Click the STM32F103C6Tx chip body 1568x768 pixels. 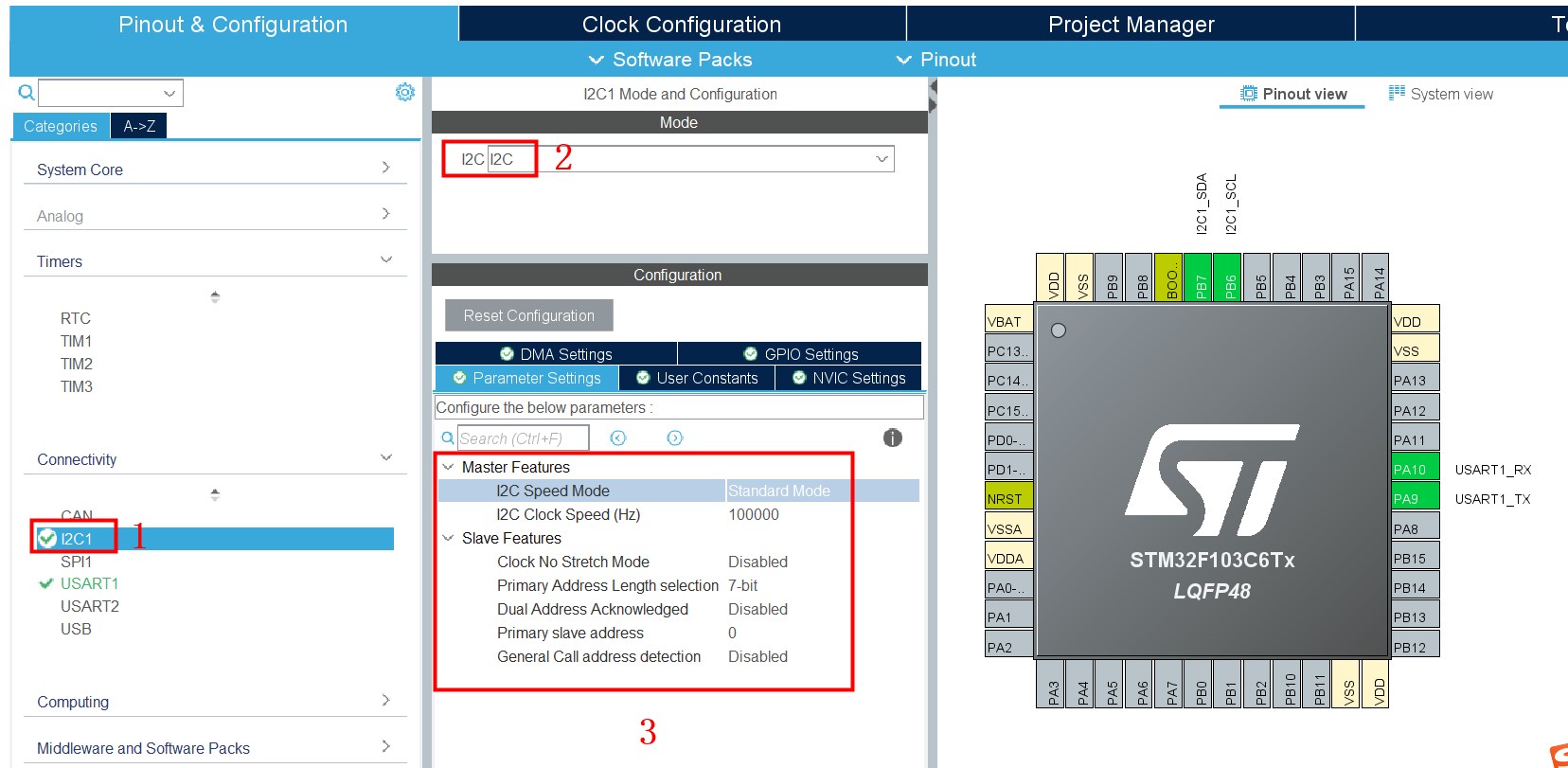[x=1212, y=480]
